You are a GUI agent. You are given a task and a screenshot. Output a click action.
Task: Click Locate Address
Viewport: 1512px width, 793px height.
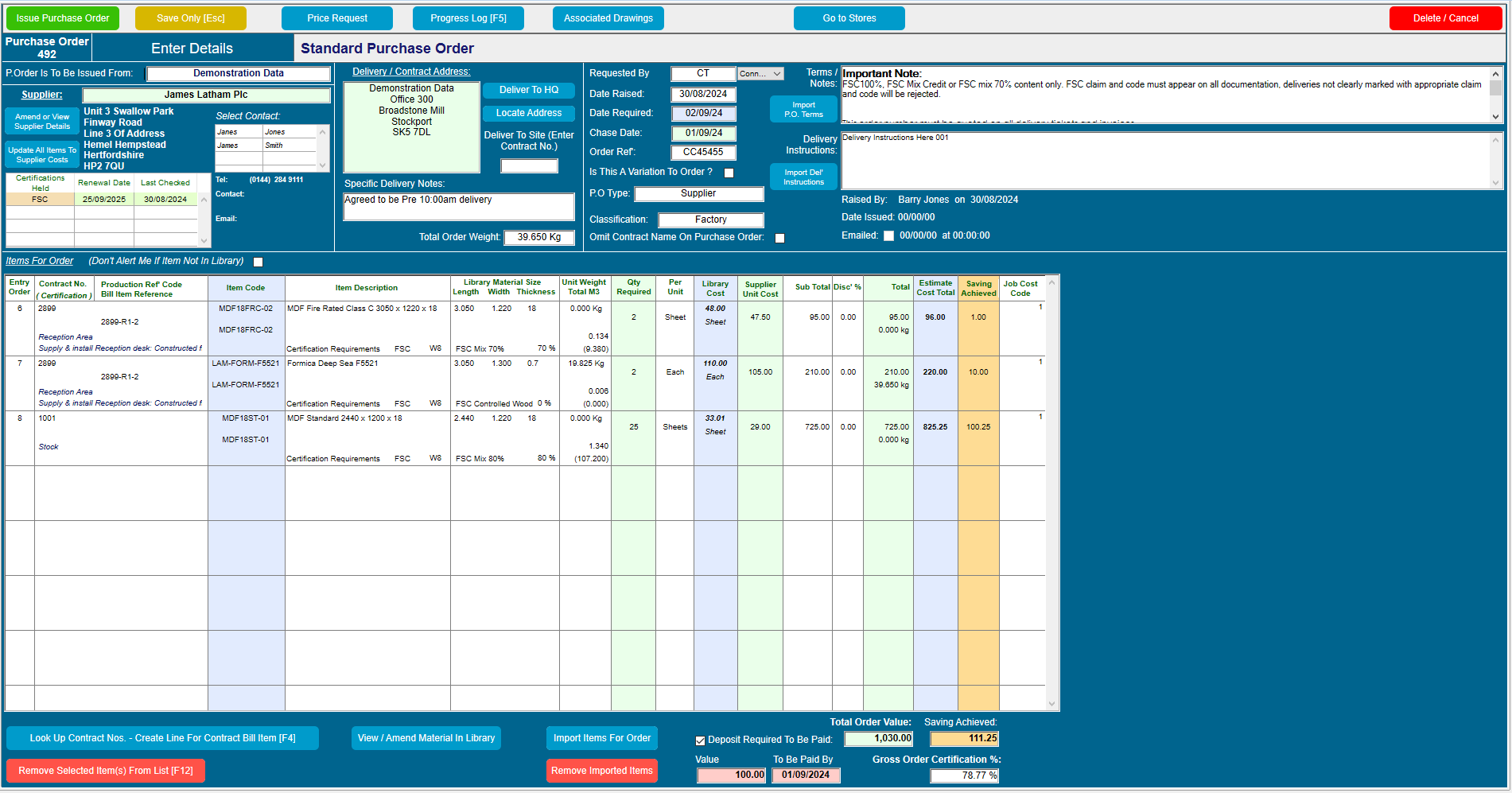click(528, 113)
